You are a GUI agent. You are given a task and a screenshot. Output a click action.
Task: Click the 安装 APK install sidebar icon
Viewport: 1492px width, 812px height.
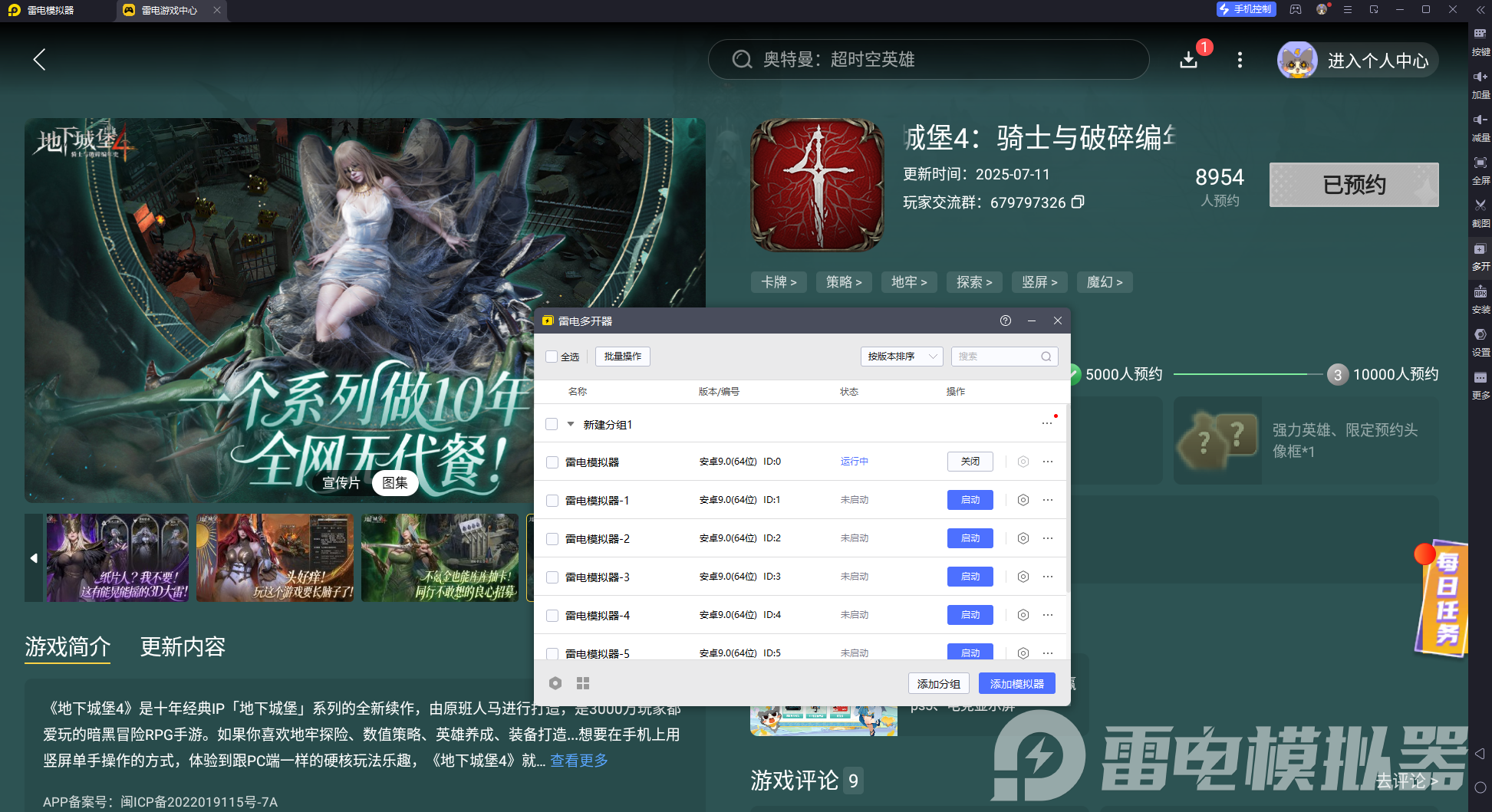1480,298
